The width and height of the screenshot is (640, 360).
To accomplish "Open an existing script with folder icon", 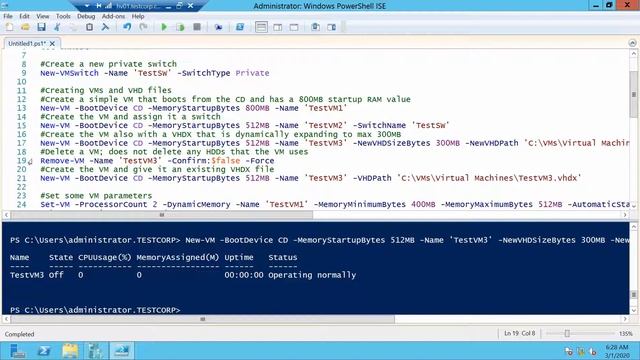I will [25, 27].
